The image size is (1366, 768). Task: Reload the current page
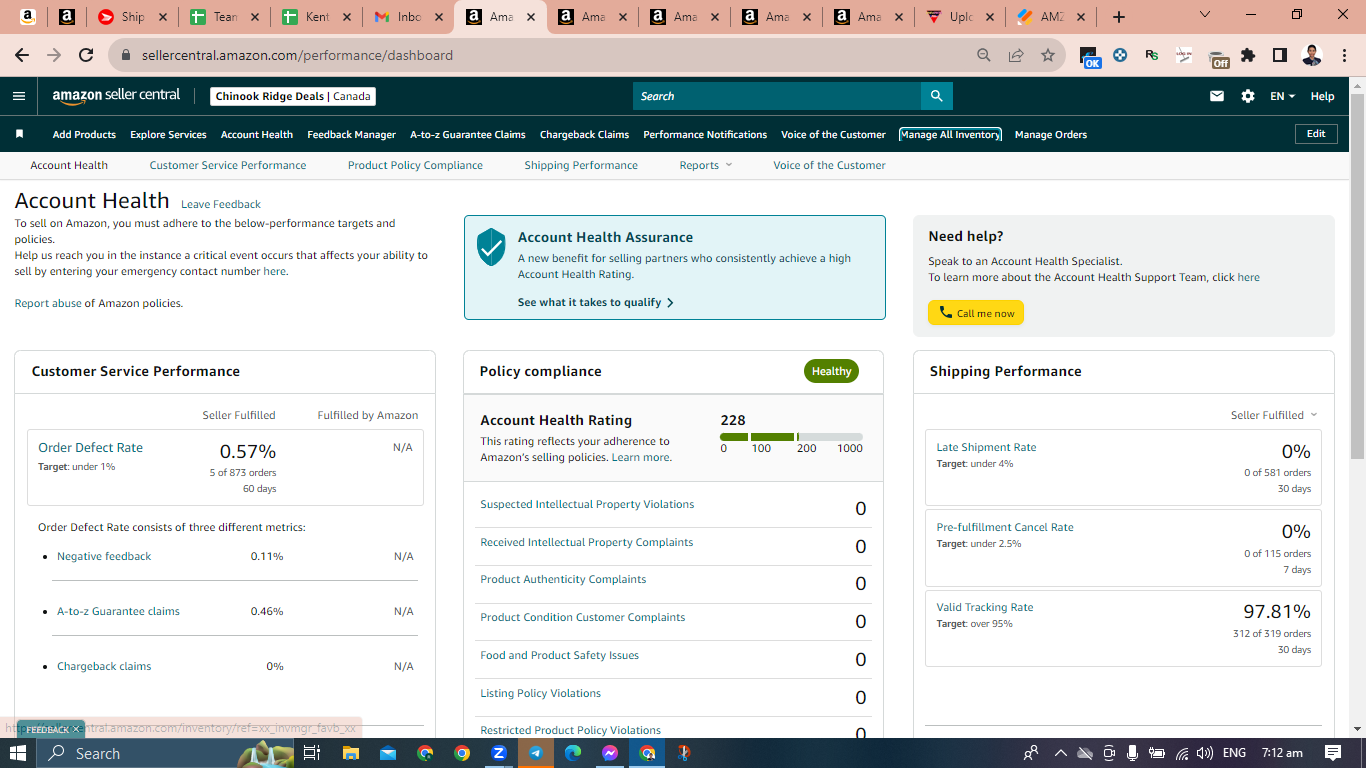click(x=86, y=55)
